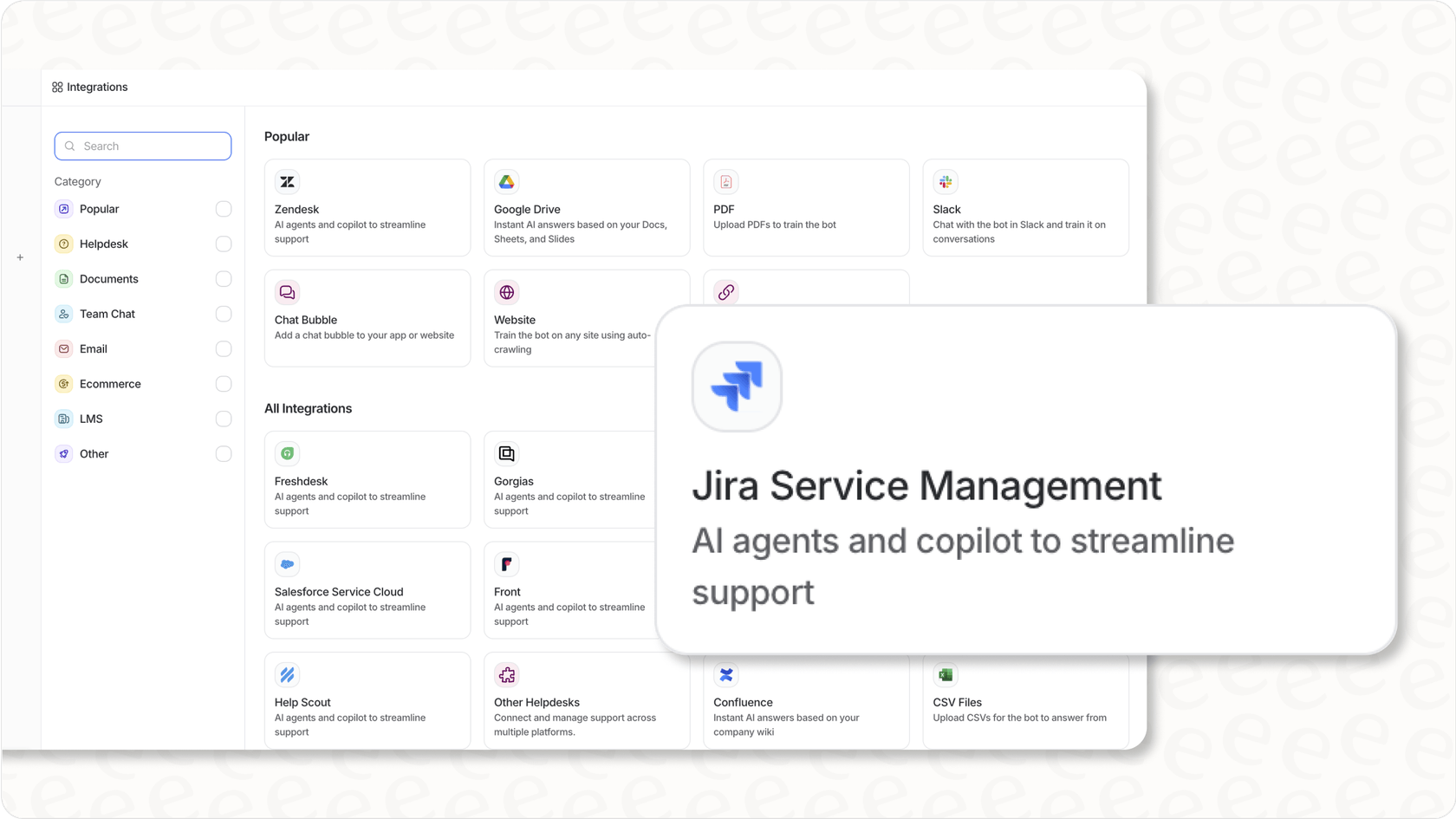Open the Chat Bubble icon

(x=287, y=292)
